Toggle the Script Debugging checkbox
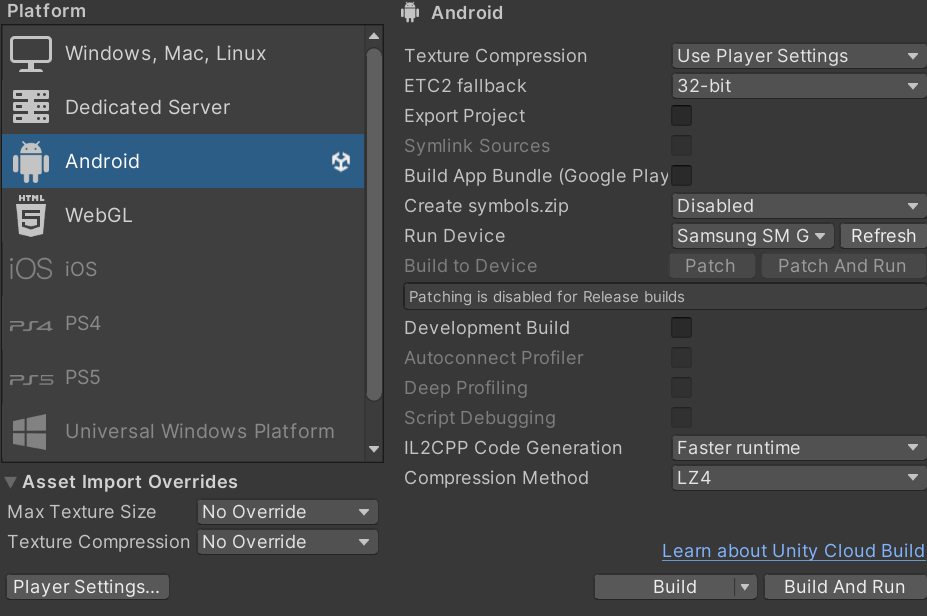The image size is (927, 616). pos(681,417)
